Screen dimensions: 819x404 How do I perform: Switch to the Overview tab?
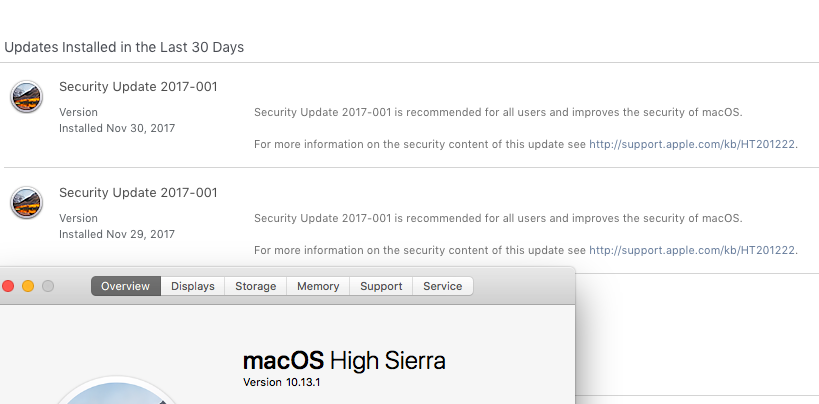click(125, 286)
